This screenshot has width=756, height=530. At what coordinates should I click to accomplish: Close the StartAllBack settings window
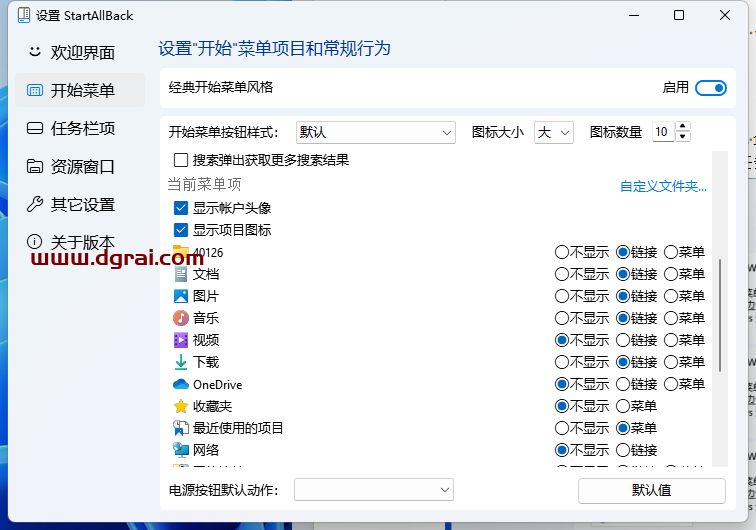(x=725, y=15)
